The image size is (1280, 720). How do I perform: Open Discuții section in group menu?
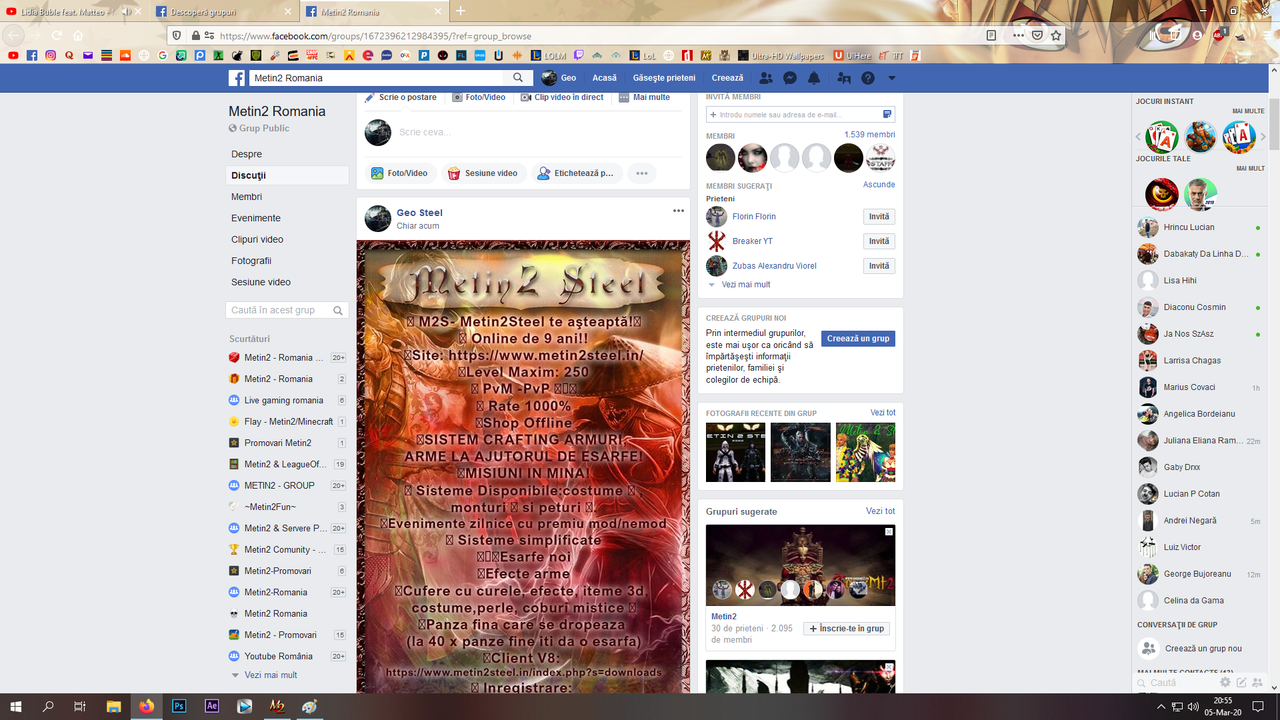click(x=288, y=175)
